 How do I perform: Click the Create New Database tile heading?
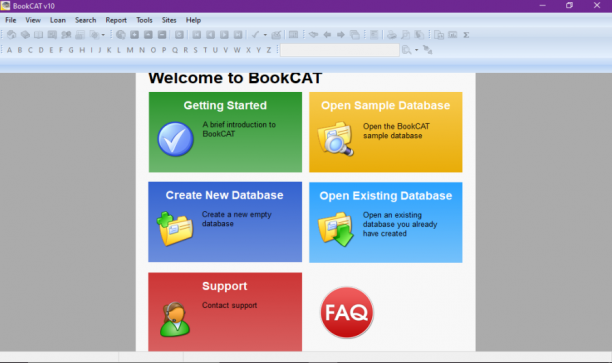point(224,195)
